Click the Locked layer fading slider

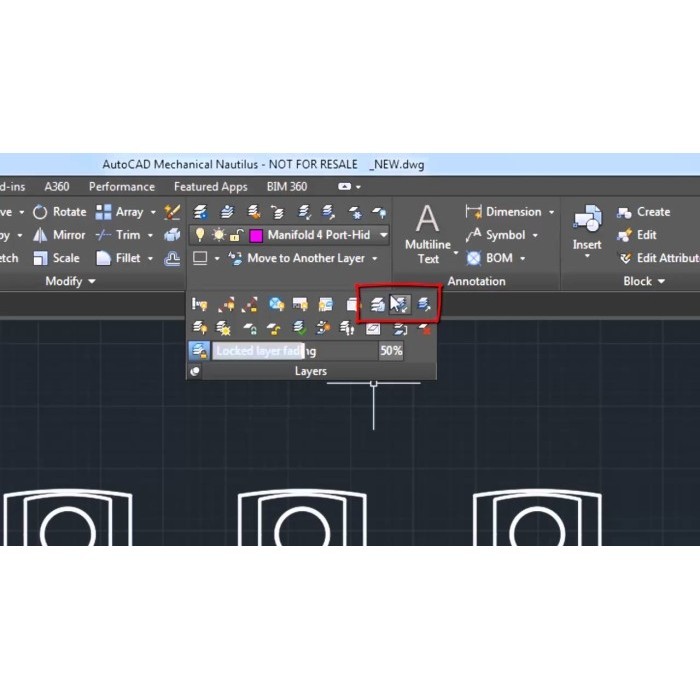[295, 351]
